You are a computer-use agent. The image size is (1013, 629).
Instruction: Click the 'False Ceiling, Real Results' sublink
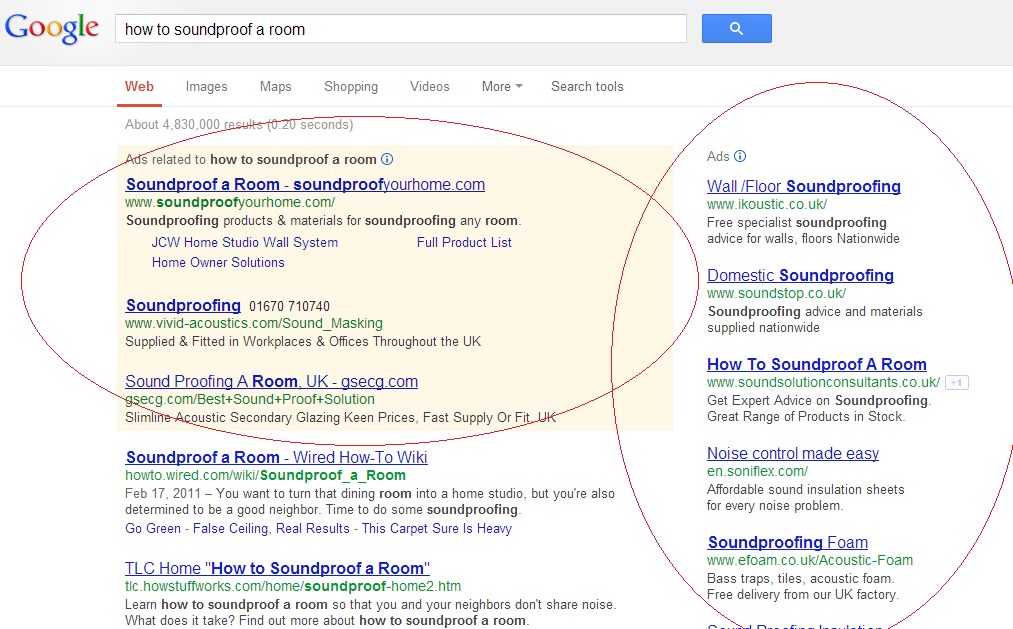click(271, 528)
